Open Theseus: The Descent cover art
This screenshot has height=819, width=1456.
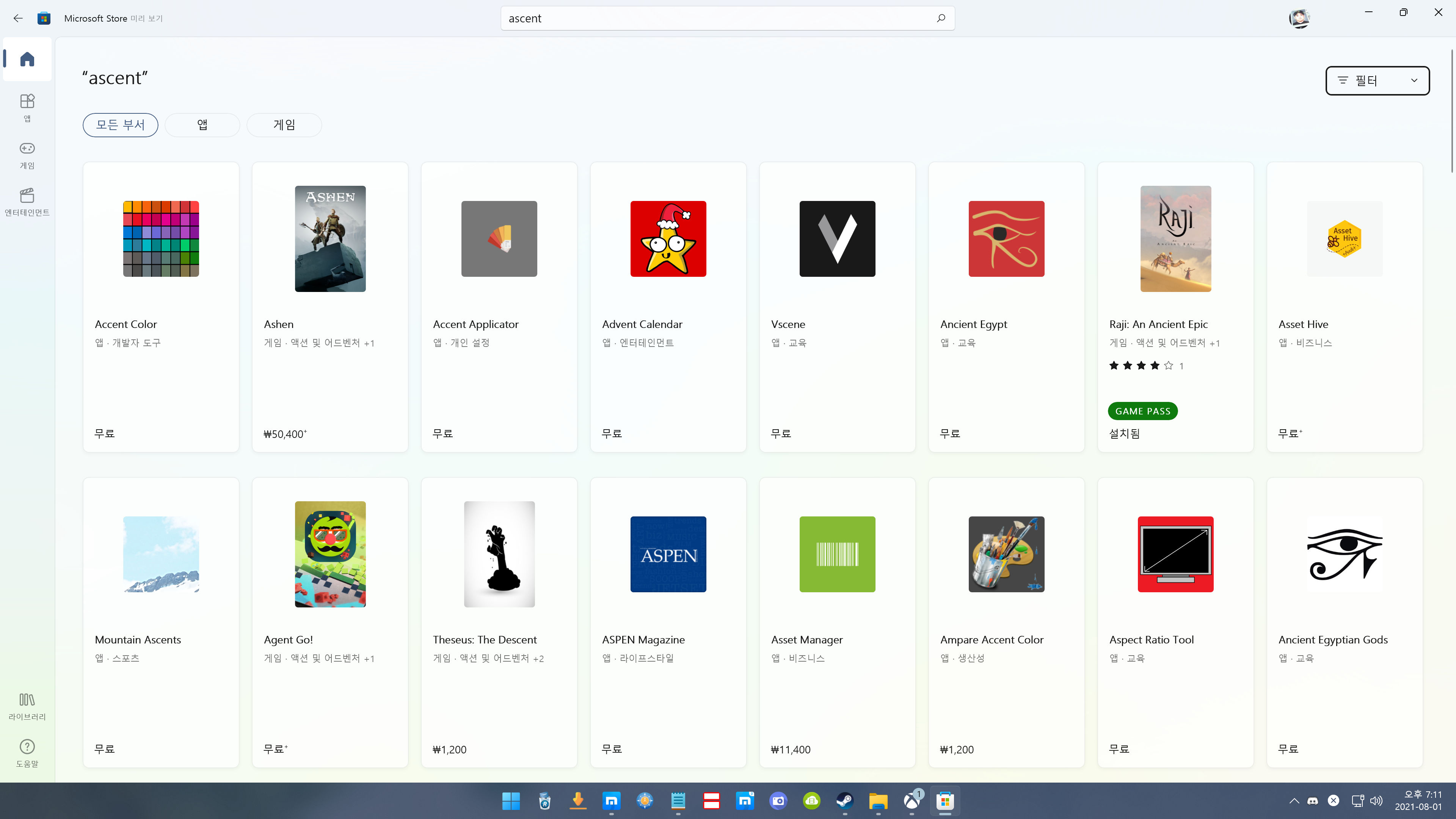point(499,554)
